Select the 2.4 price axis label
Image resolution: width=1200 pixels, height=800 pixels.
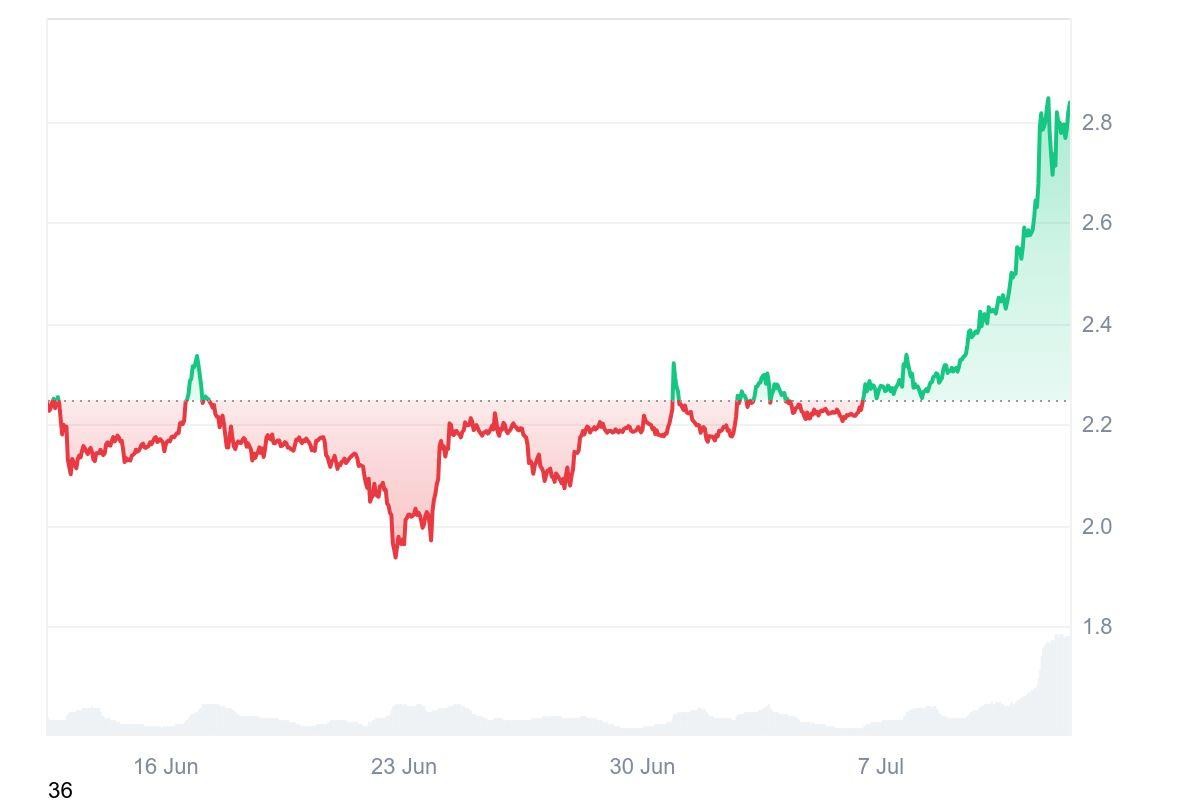click(x=1097, y=324)
